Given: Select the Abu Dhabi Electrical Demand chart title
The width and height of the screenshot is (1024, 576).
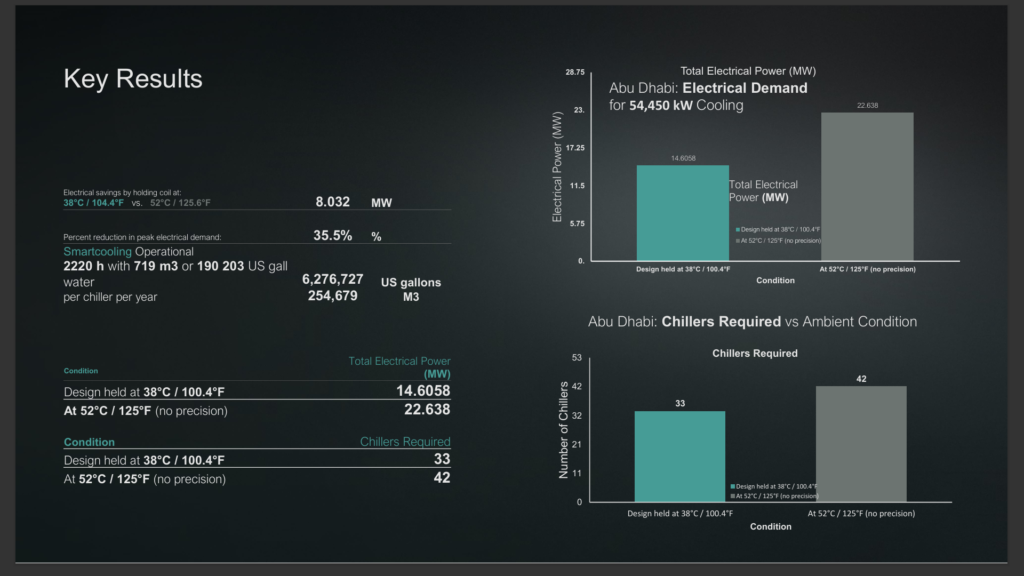Looking at the screenshot, I should [709, 96].
